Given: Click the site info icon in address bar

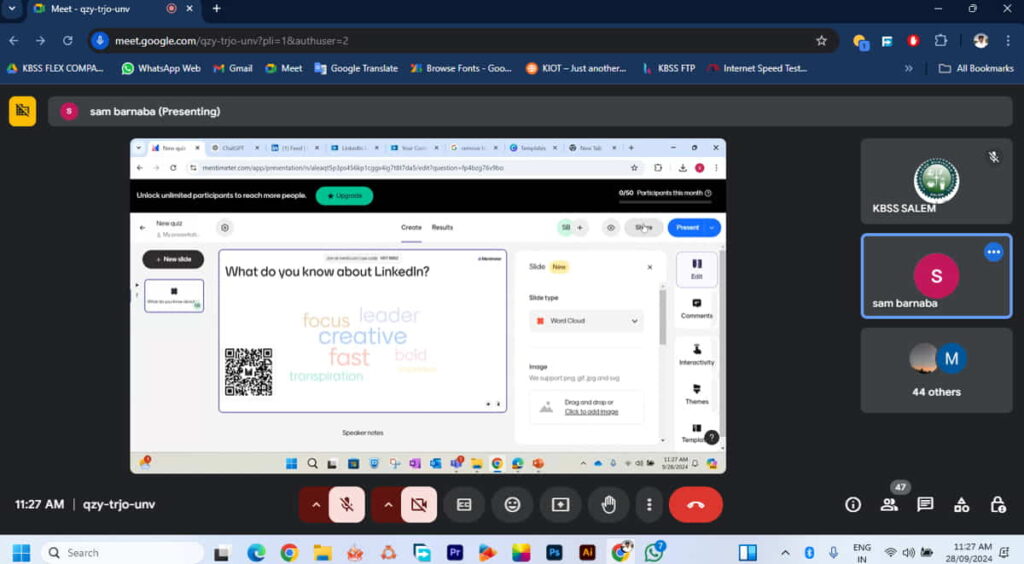Looking at the screenshot, I should (x=99, y=40).
